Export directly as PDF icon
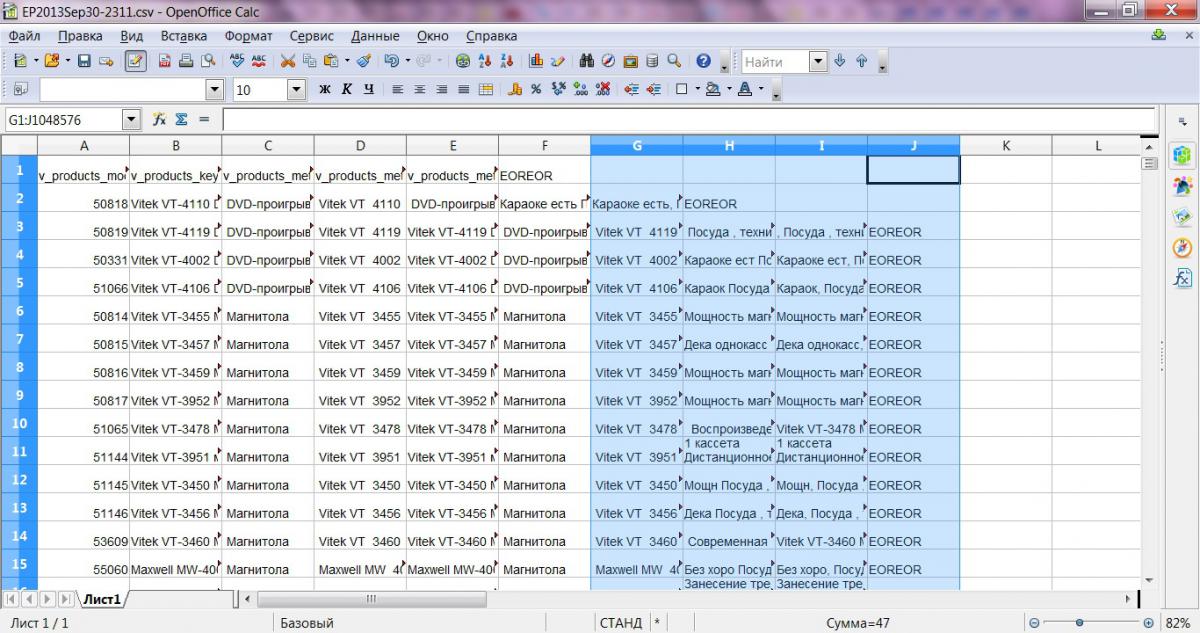Image resolution: width=1200 pixels, height=633 pixels. 164,61
